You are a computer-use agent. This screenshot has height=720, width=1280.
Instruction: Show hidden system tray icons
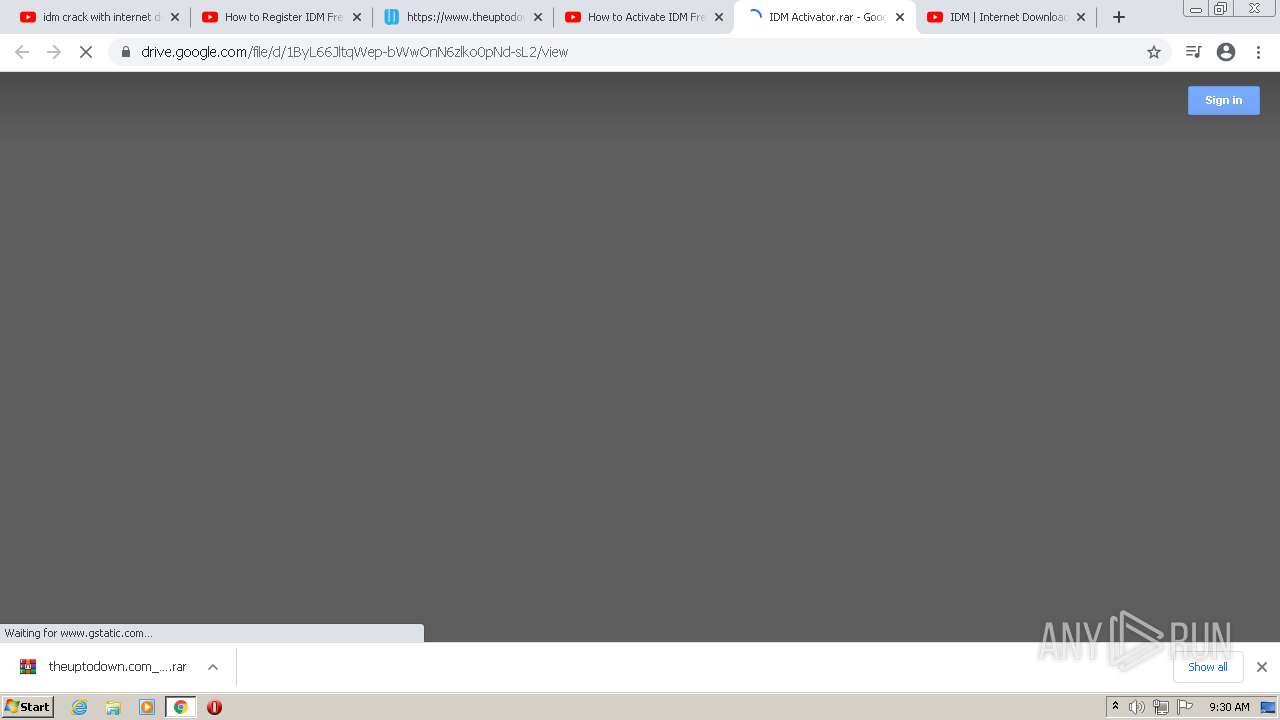1115,707
